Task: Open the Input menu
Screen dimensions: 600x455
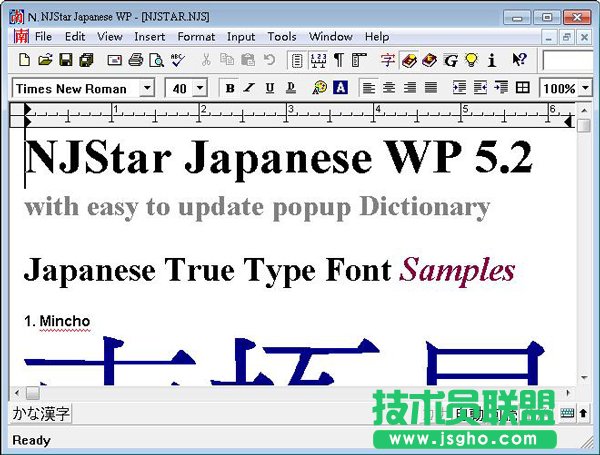Action: point(241,37)
